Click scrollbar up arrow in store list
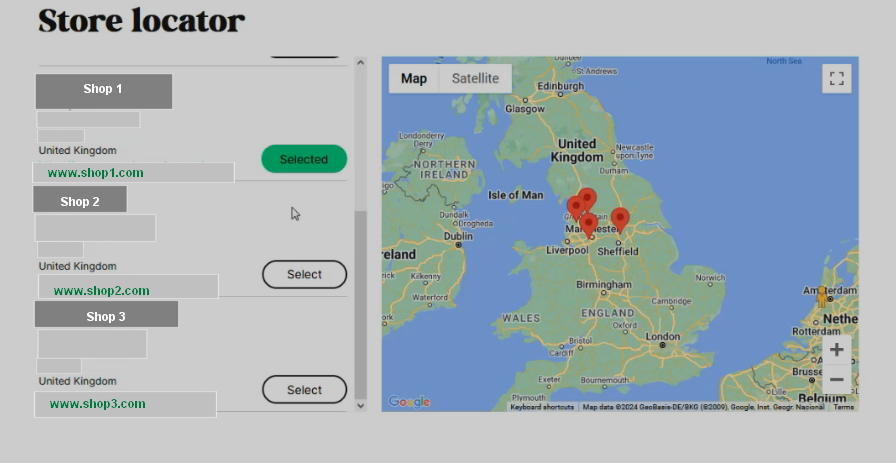The height and width of the screenshot is (463, 896). [360, 62]
